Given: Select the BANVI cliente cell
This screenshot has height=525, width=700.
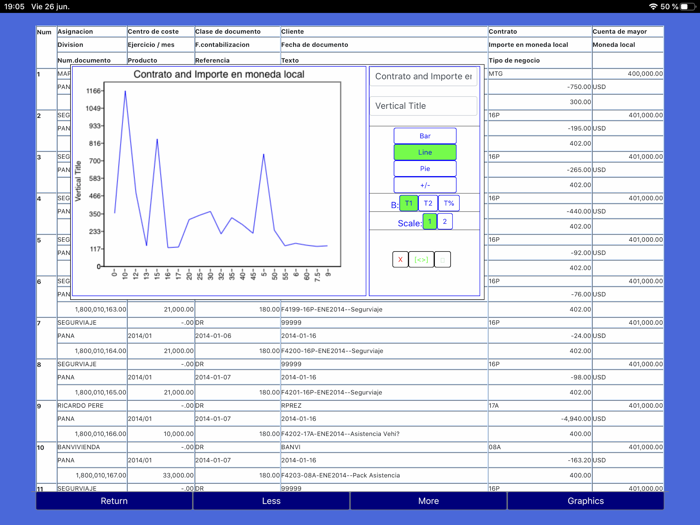Looking at the screenshot, I should pyautogui.click(x=384, y=447).
